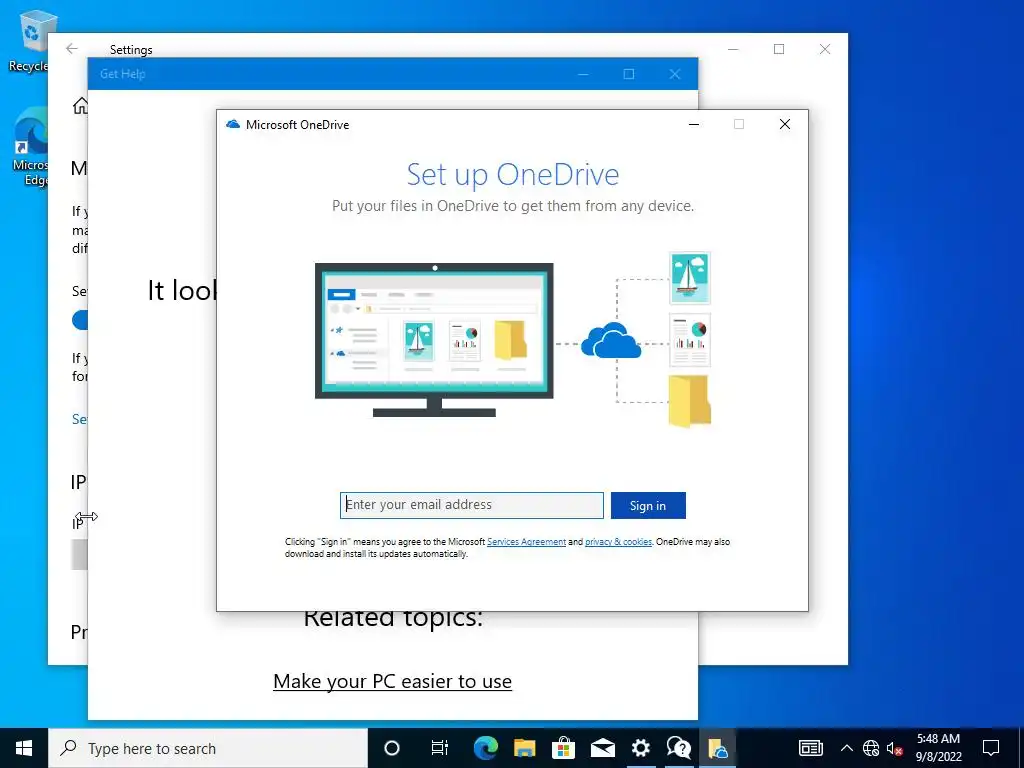Close the Get Help window
This screenshot has width=1024, height=768.
675,74
